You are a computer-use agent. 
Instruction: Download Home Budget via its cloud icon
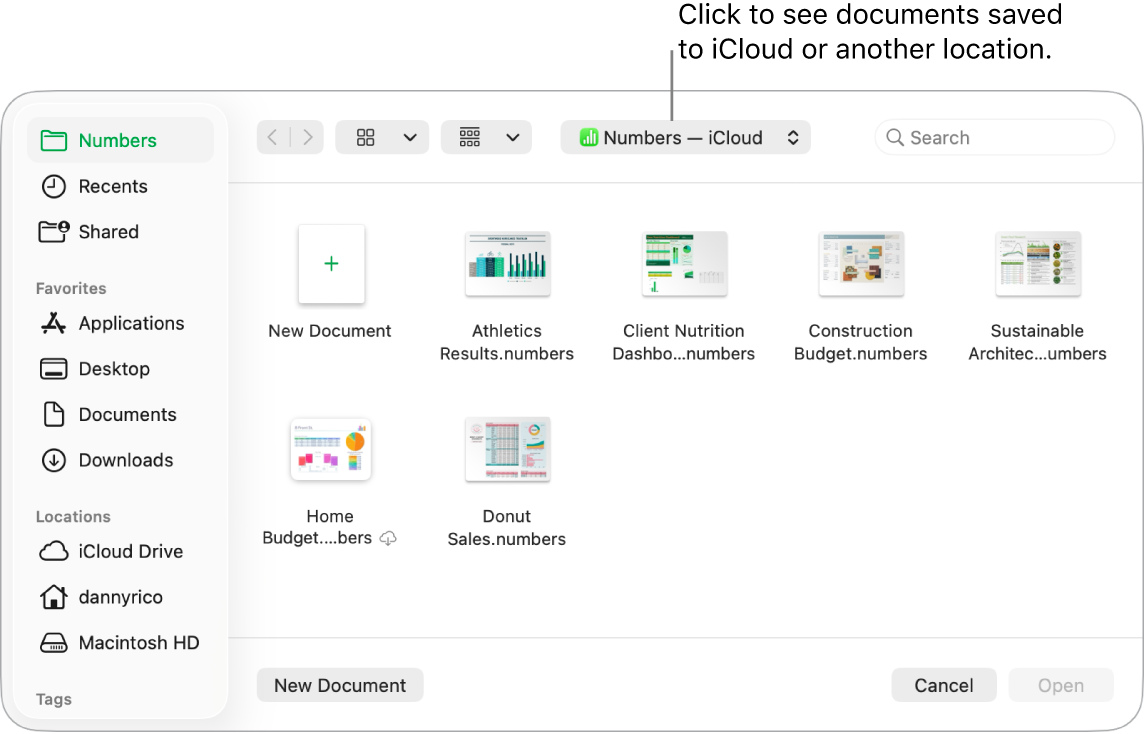(389, 537)
